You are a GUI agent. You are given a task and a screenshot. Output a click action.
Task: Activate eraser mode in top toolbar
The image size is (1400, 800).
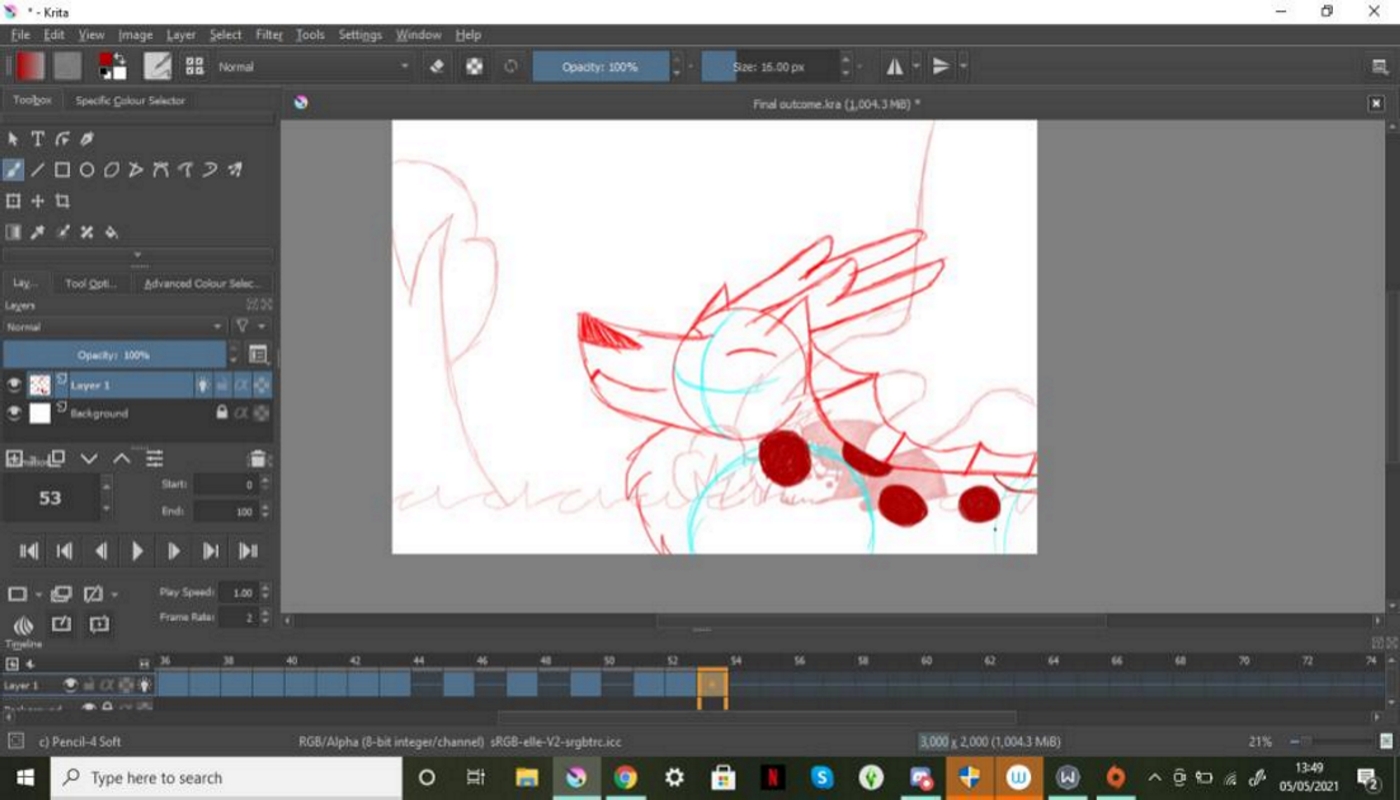436,67
